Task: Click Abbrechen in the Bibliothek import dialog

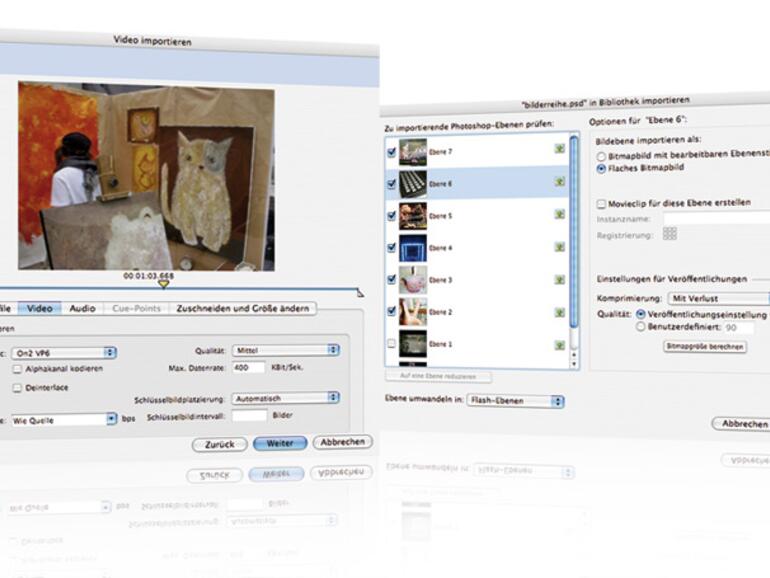Action: pos(742,423)
